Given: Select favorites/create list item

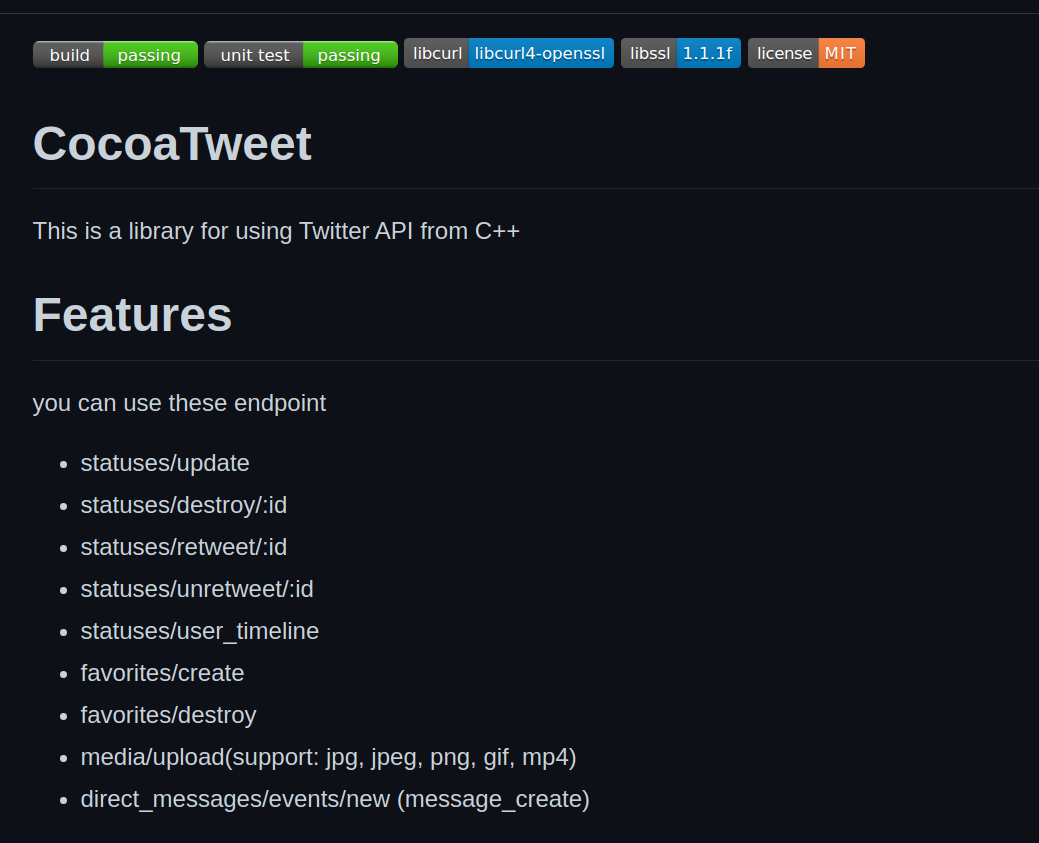Looking at the screenshot, I should pos(162,673).
